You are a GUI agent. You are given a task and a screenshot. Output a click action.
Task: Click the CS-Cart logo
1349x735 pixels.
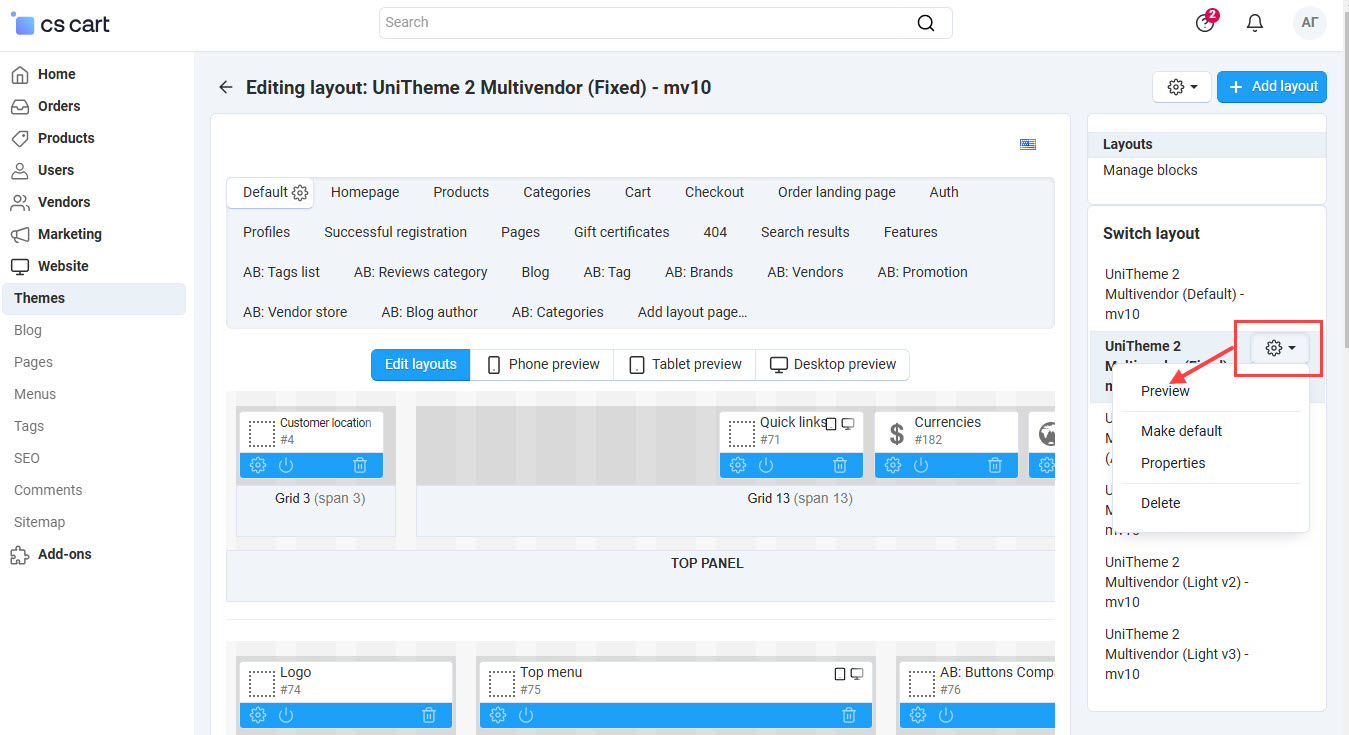(60, 24)
